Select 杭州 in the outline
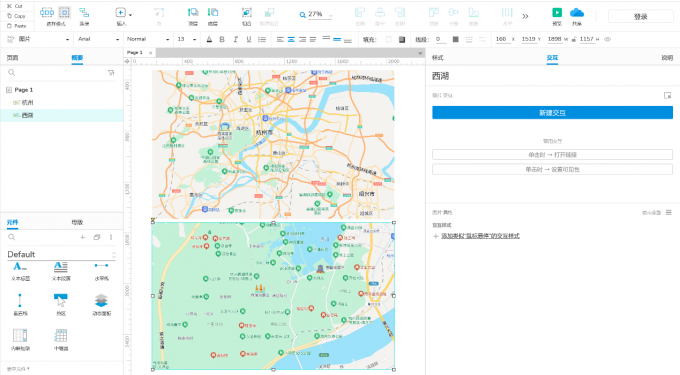The height and width of the screenshot is (375, 680). point(27,103)
